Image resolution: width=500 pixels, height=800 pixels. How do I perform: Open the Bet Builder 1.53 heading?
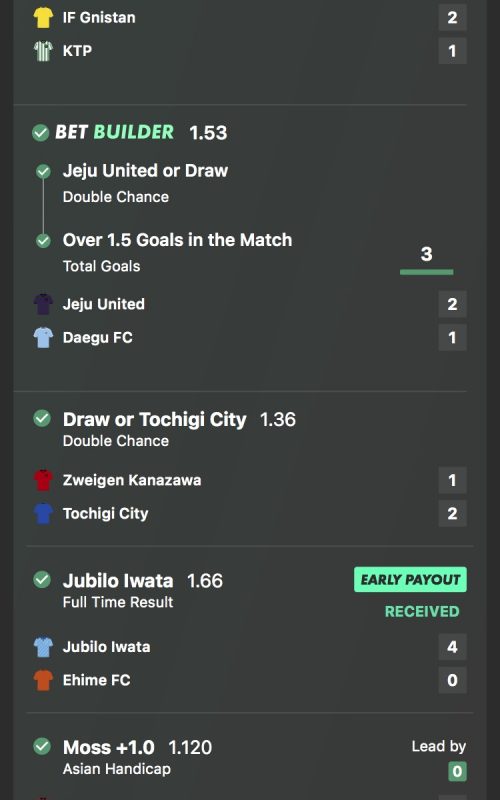[141, 133]
